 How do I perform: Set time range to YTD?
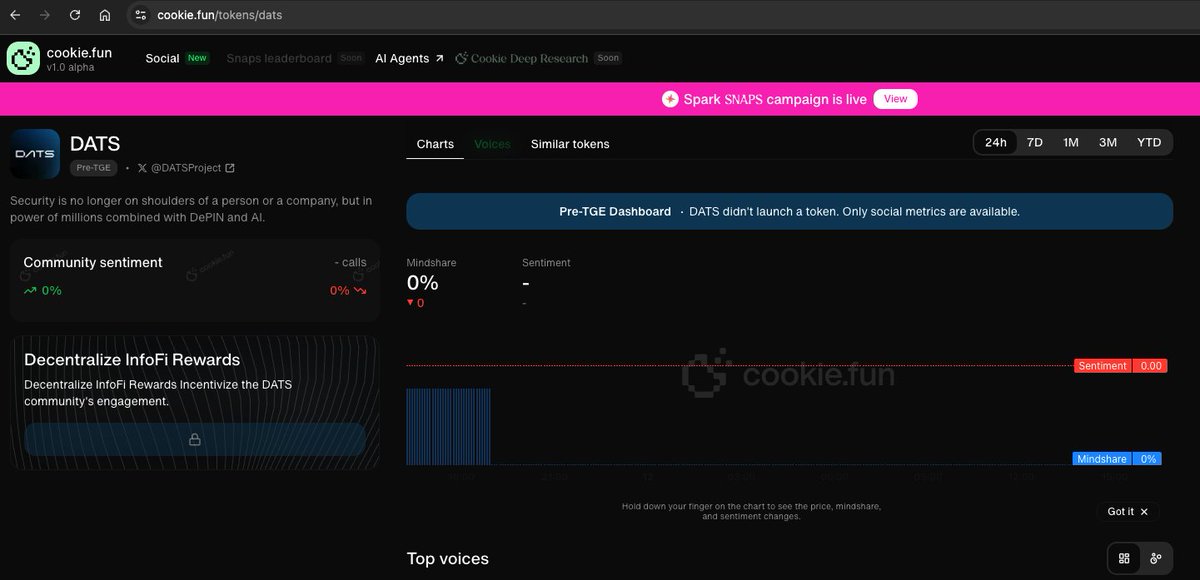pyautogui.click(x=1149, y=142)
